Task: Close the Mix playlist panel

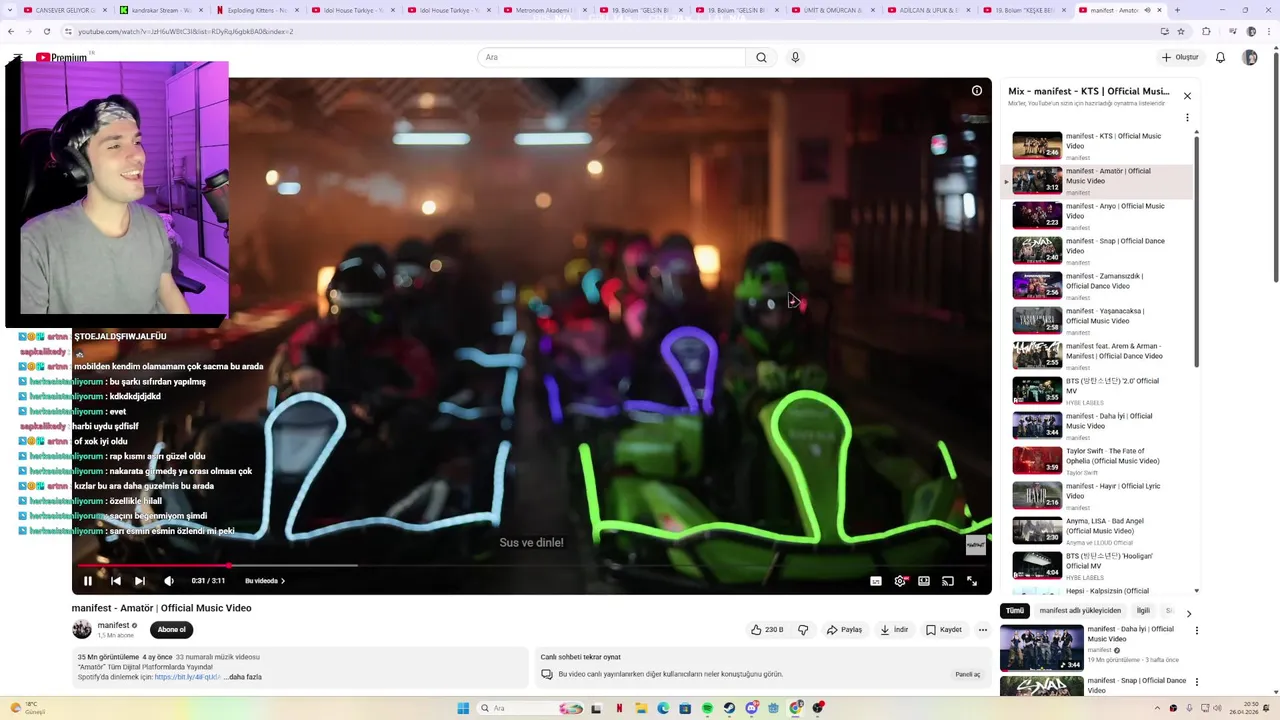Action: [x=1187, y=96]
